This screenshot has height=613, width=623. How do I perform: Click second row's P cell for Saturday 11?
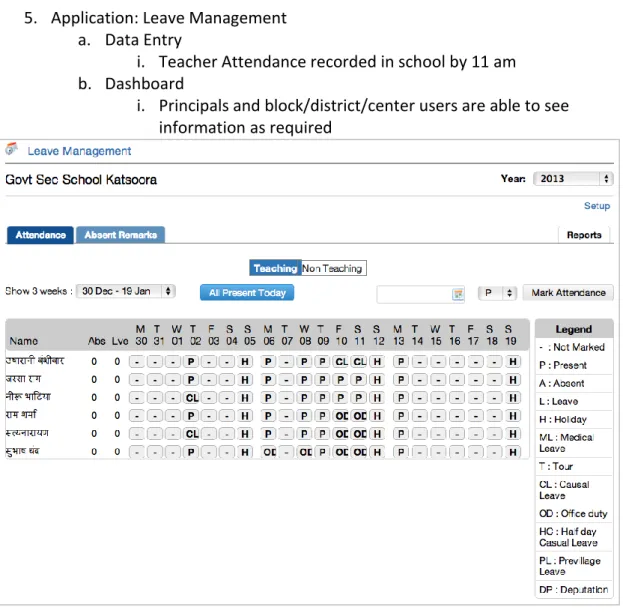pos(359,380)
